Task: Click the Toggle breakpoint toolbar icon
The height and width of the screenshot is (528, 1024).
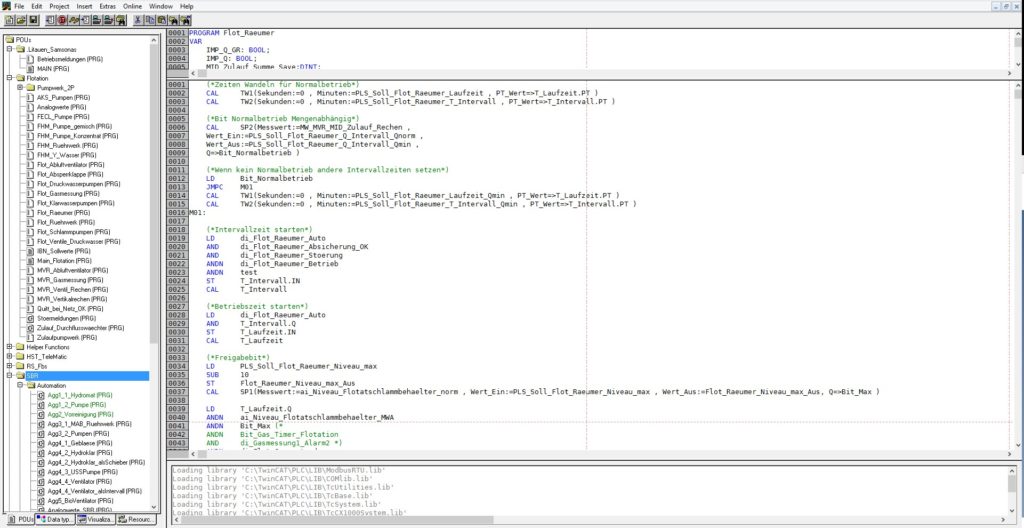Action: (x=86, y=20)
